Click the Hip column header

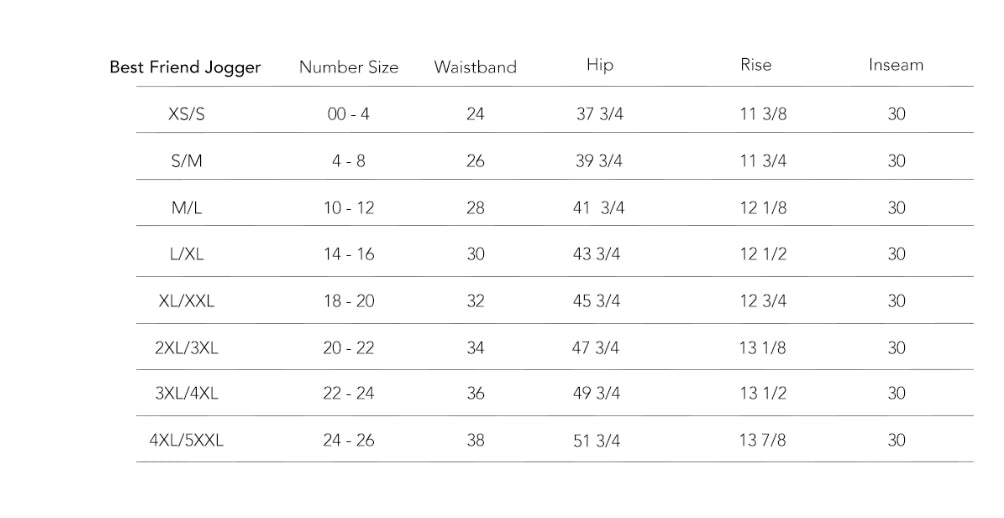click(x=600, y=65)
